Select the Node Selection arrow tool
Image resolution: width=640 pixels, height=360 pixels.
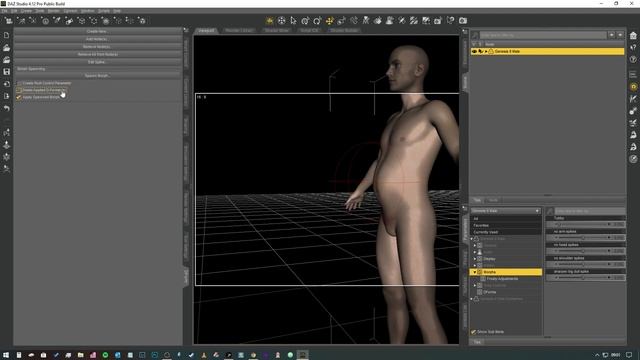click(x=293, y=20)
